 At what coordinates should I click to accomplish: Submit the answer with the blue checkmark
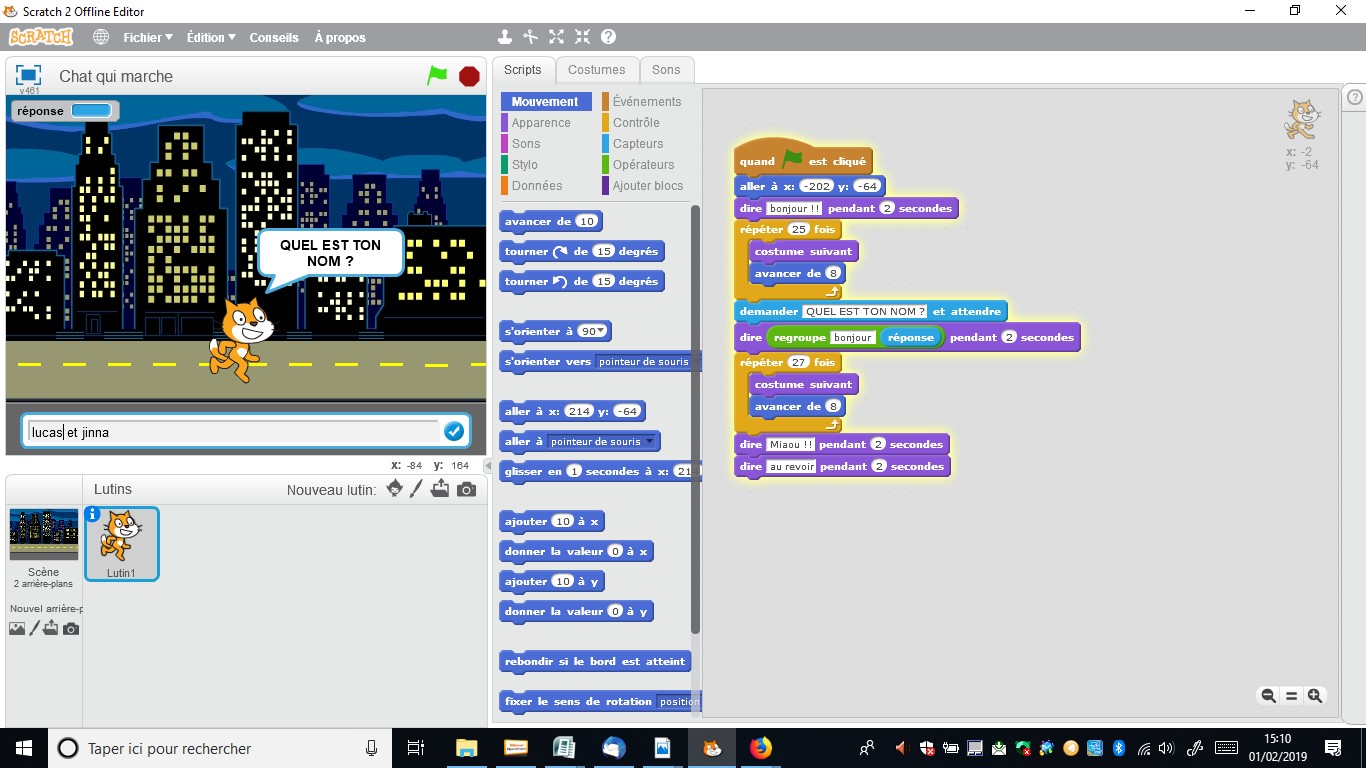454,431
